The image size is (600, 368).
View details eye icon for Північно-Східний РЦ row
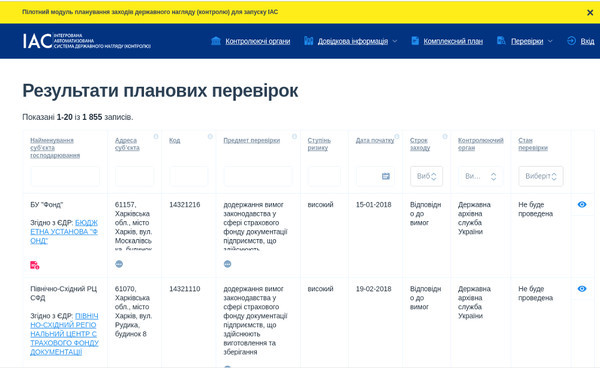coord(582,288)
